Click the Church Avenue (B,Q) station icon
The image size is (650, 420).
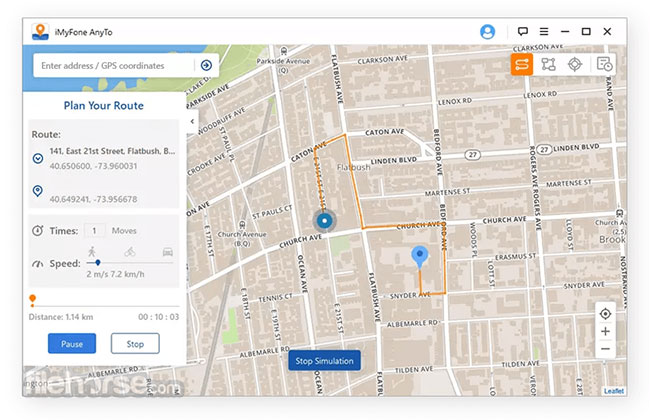click(243, 226)
